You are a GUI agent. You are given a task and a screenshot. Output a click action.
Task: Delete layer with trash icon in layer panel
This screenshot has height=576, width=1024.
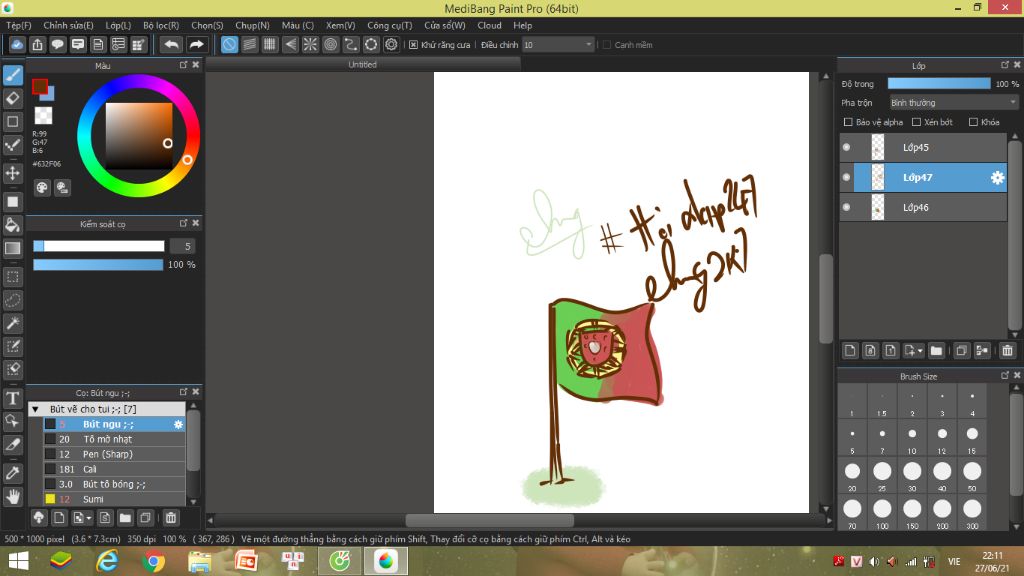pos(1007,351)
